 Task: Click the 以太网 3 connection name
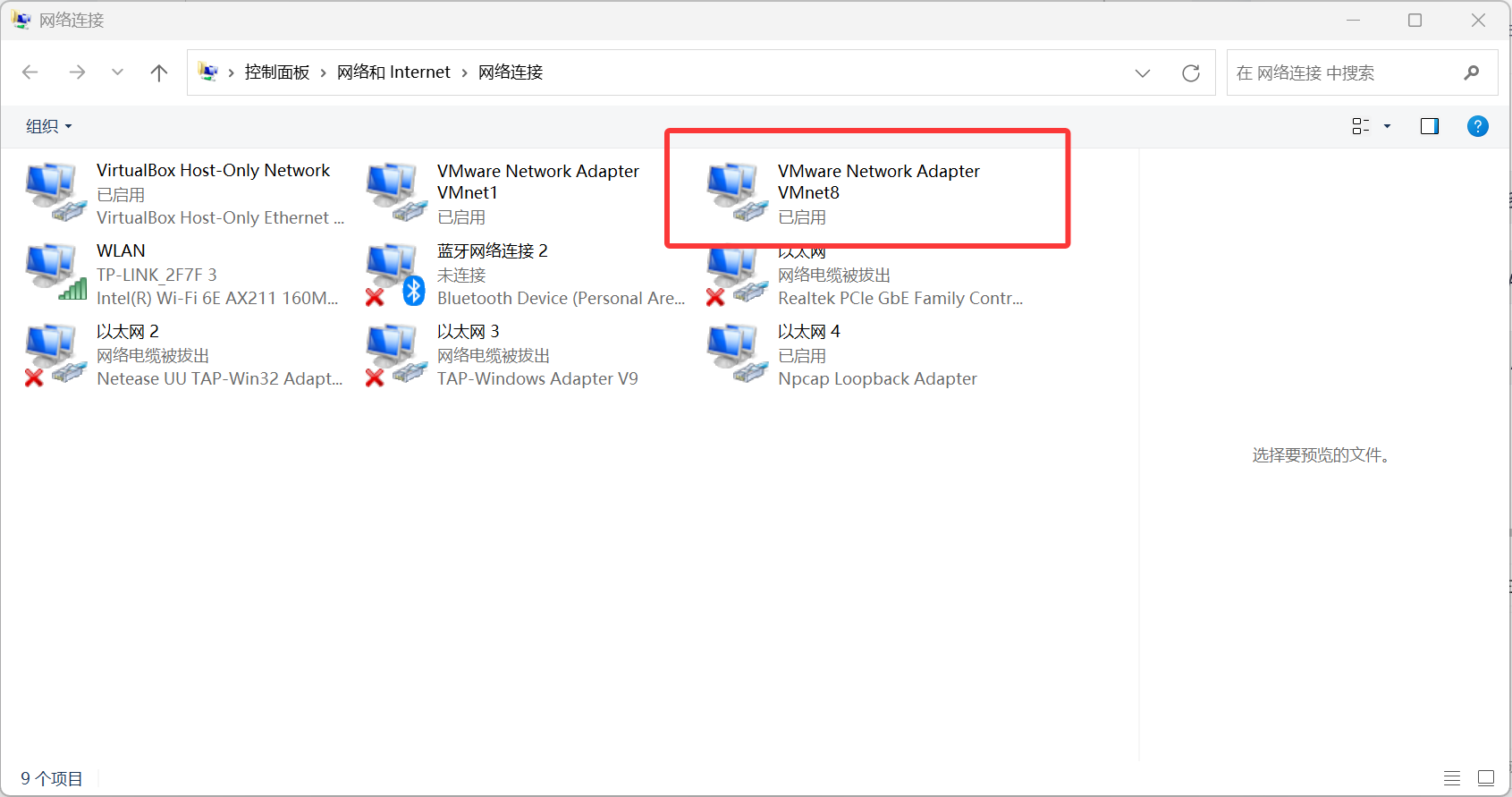coord(469,331)
